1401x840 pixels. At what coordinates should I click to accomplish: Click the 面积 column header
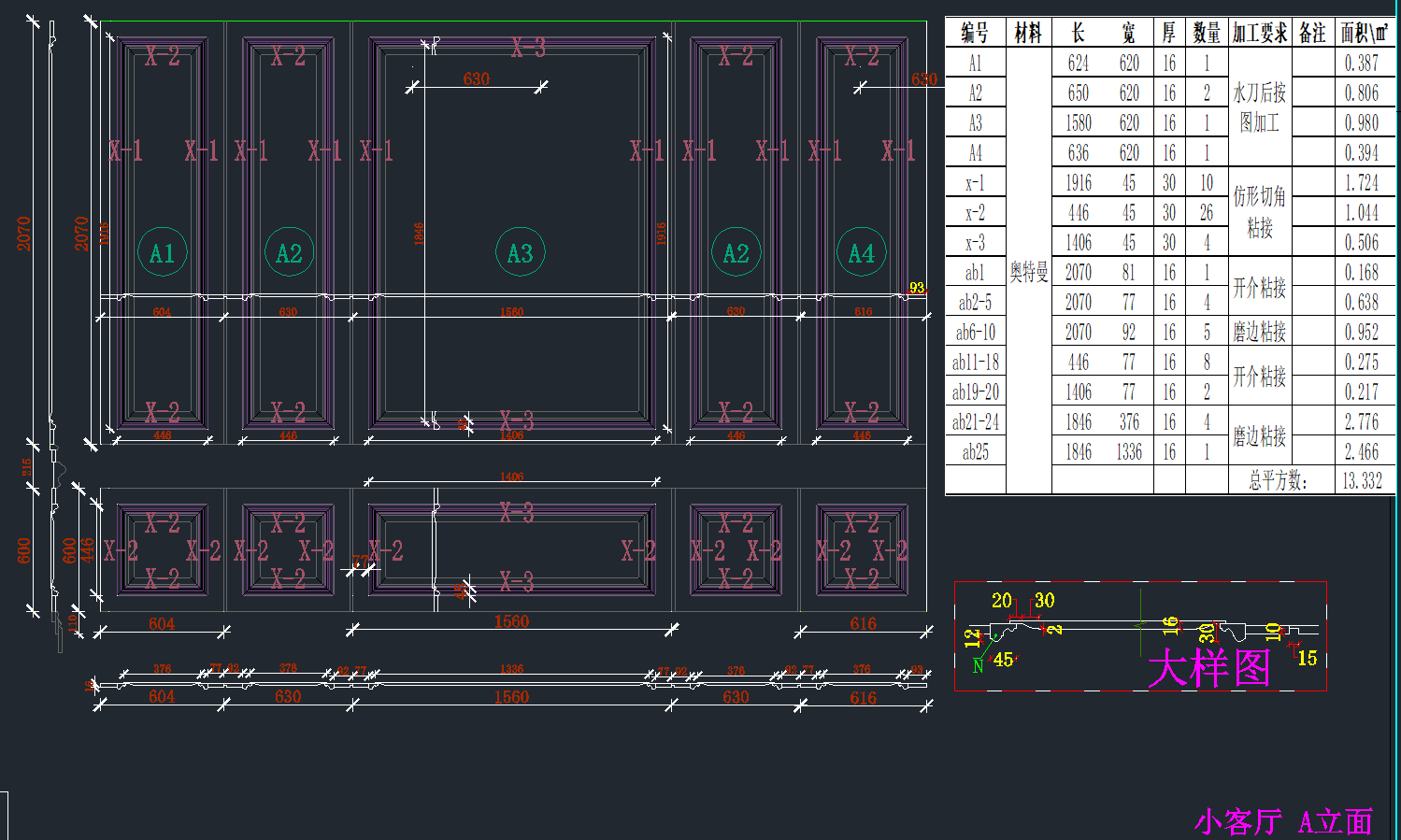pos(1364,34)
